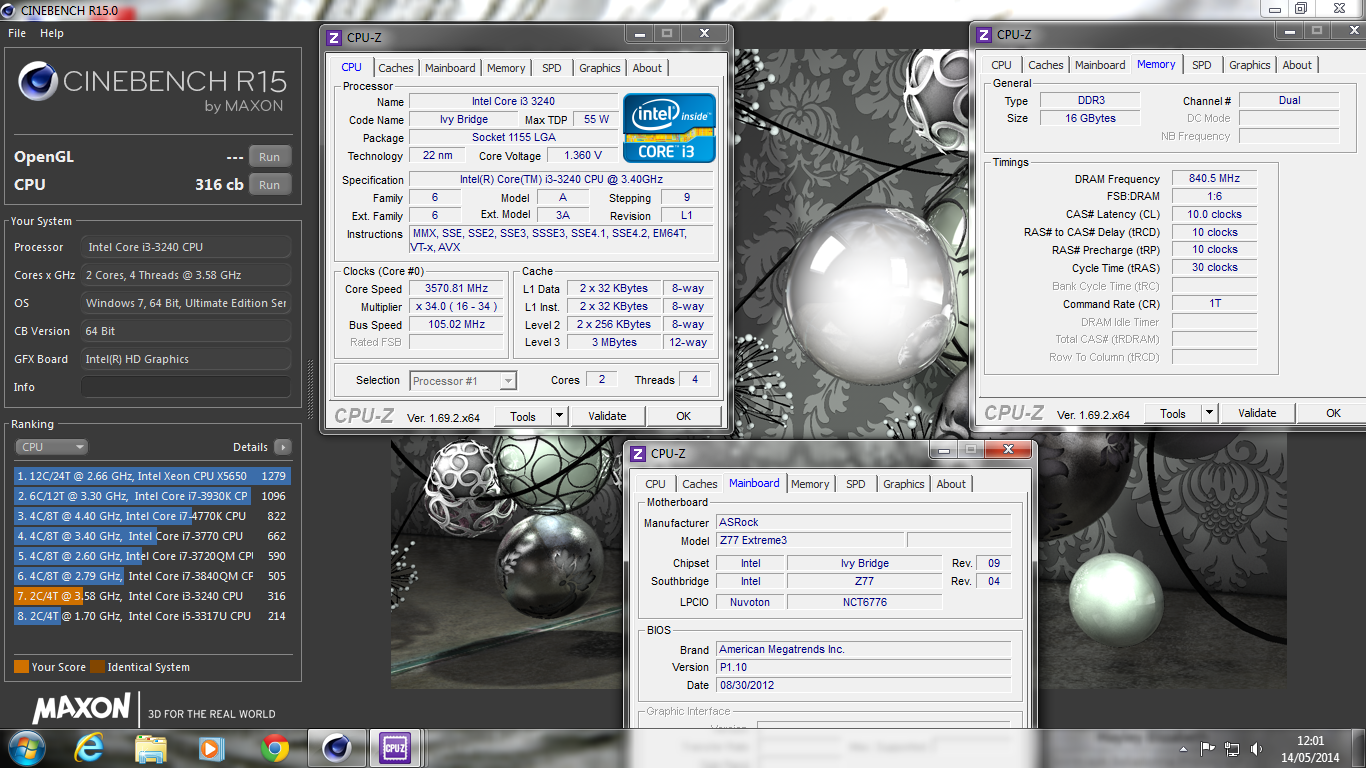Click Validate in the processor CPU-Z window
The height and width of the screenshot is (768, 1366).
pyautogui.click(x=607, y=416)
